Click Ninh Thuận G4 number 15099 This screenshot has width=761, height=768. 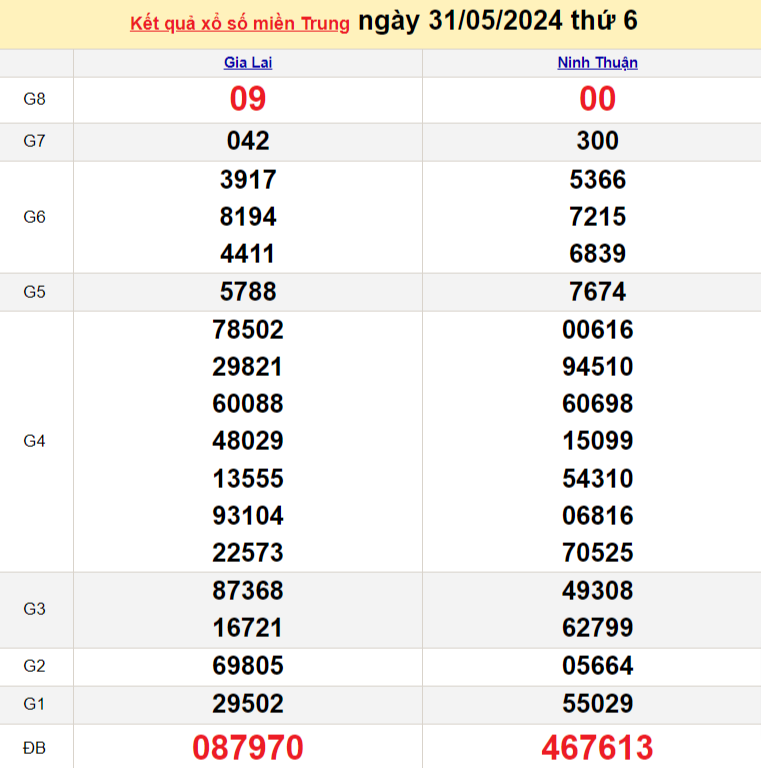[x=597, y=441]
